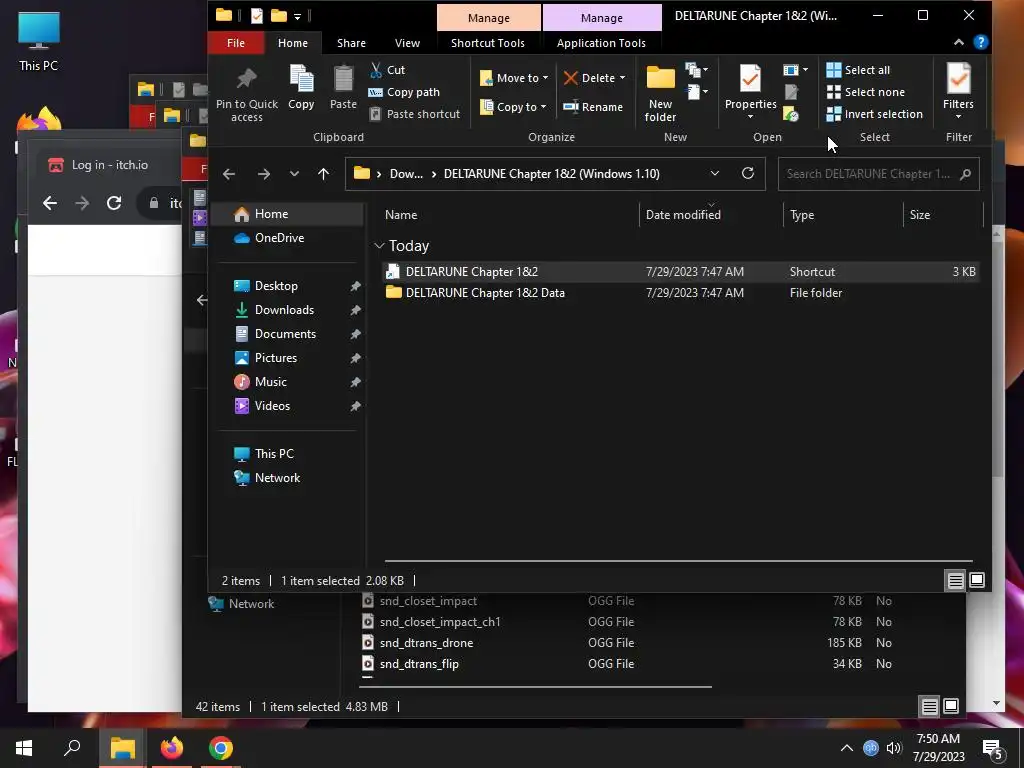Click the History icon in Open group
This screenshot has width=1024, height=768.
(x=791, y=114)
